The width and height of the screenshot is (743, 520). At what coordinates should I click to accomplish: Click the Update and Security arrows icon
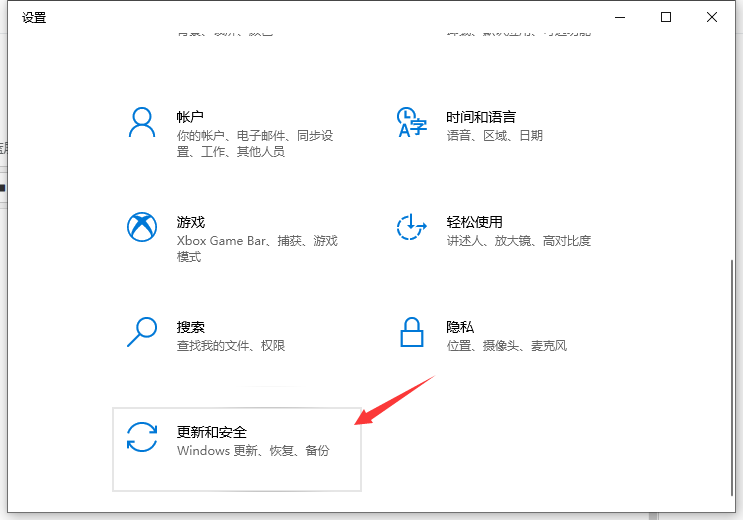coord(142,437)
